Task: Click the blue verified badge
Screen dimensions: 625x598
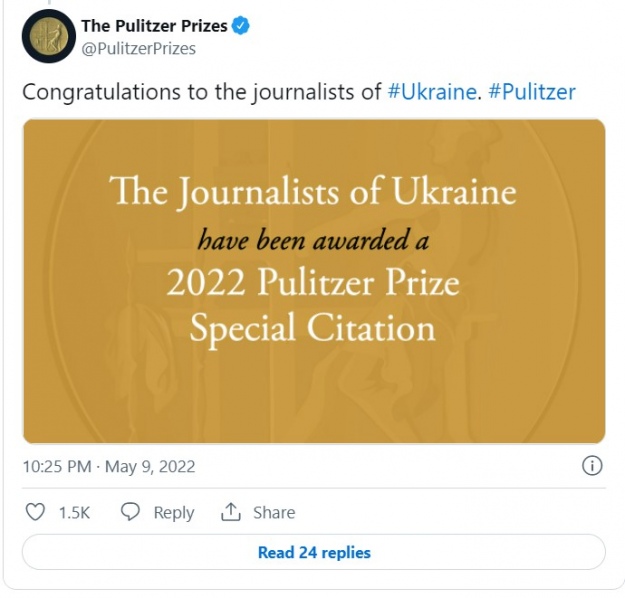Action: [x=241, y=26]
